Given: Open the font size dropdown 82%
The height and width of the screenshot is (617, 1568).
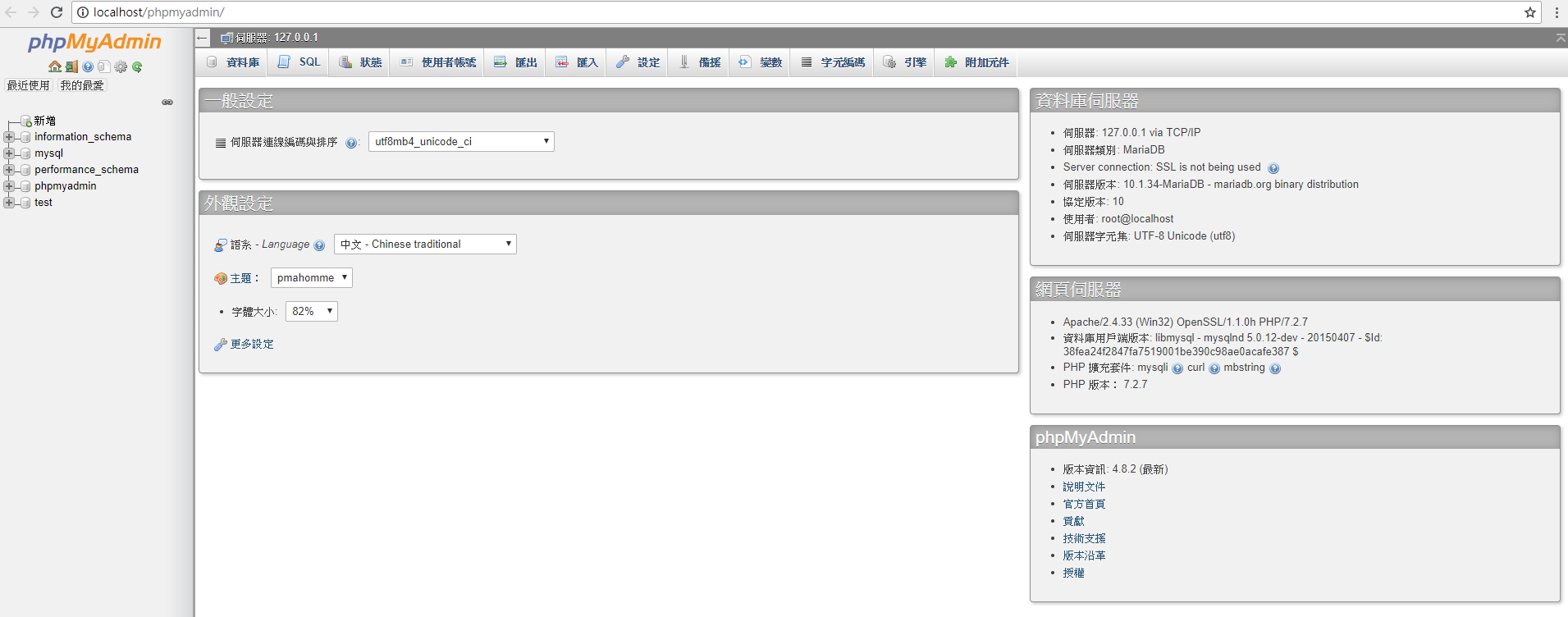Looking at the screenshot, I should click(312, 312).
